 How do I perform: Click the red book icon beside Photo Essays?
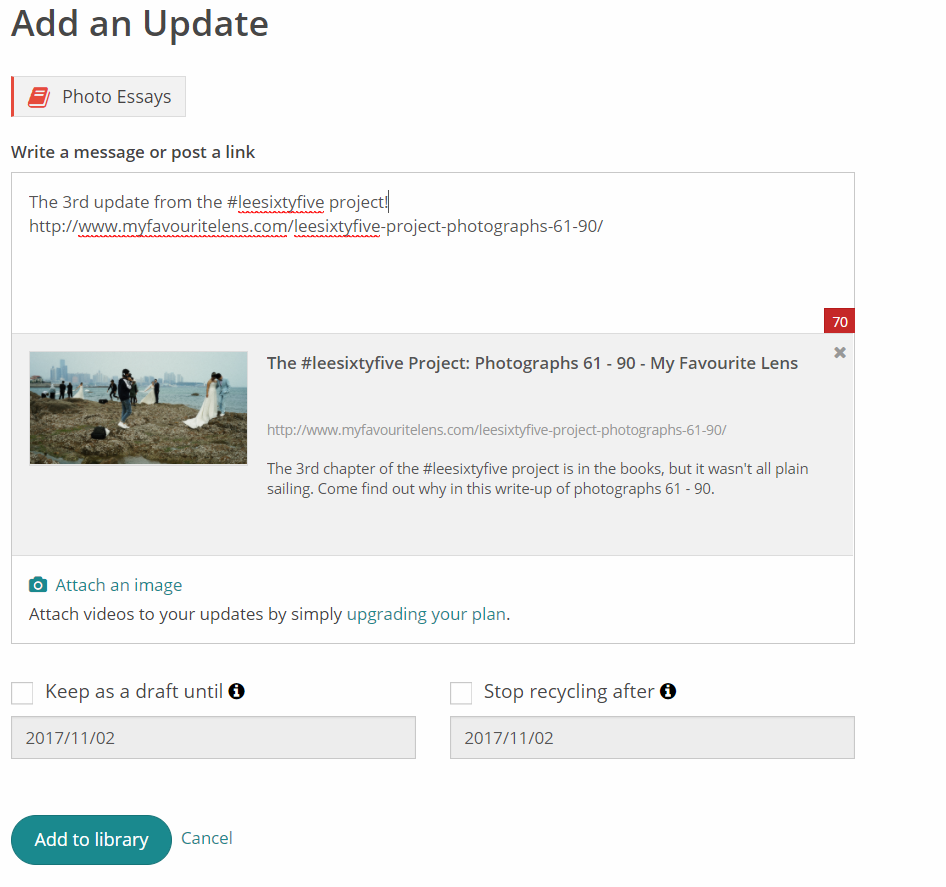(x=39, y=97)
